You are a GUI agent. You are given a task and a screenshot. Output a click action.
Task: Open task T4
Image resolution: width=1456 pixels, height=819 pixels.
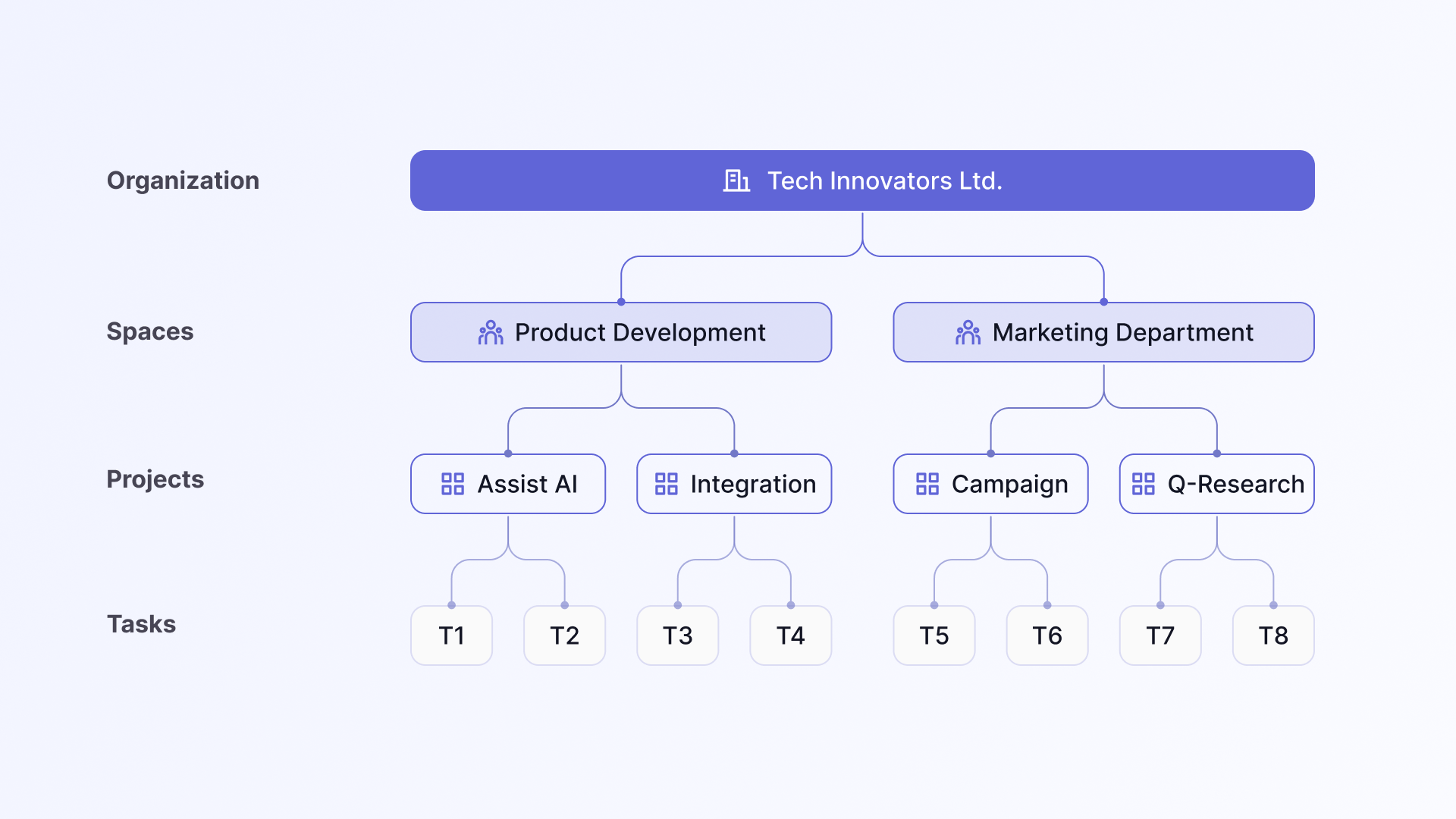point(791,635)
